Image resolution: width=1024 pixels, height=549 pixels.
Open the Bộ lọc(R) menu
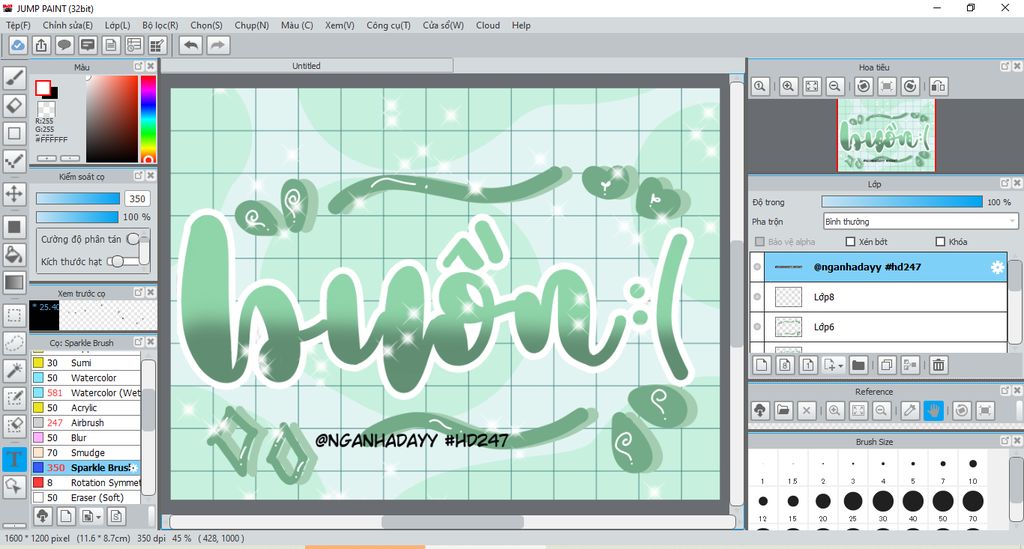(160, 25)
